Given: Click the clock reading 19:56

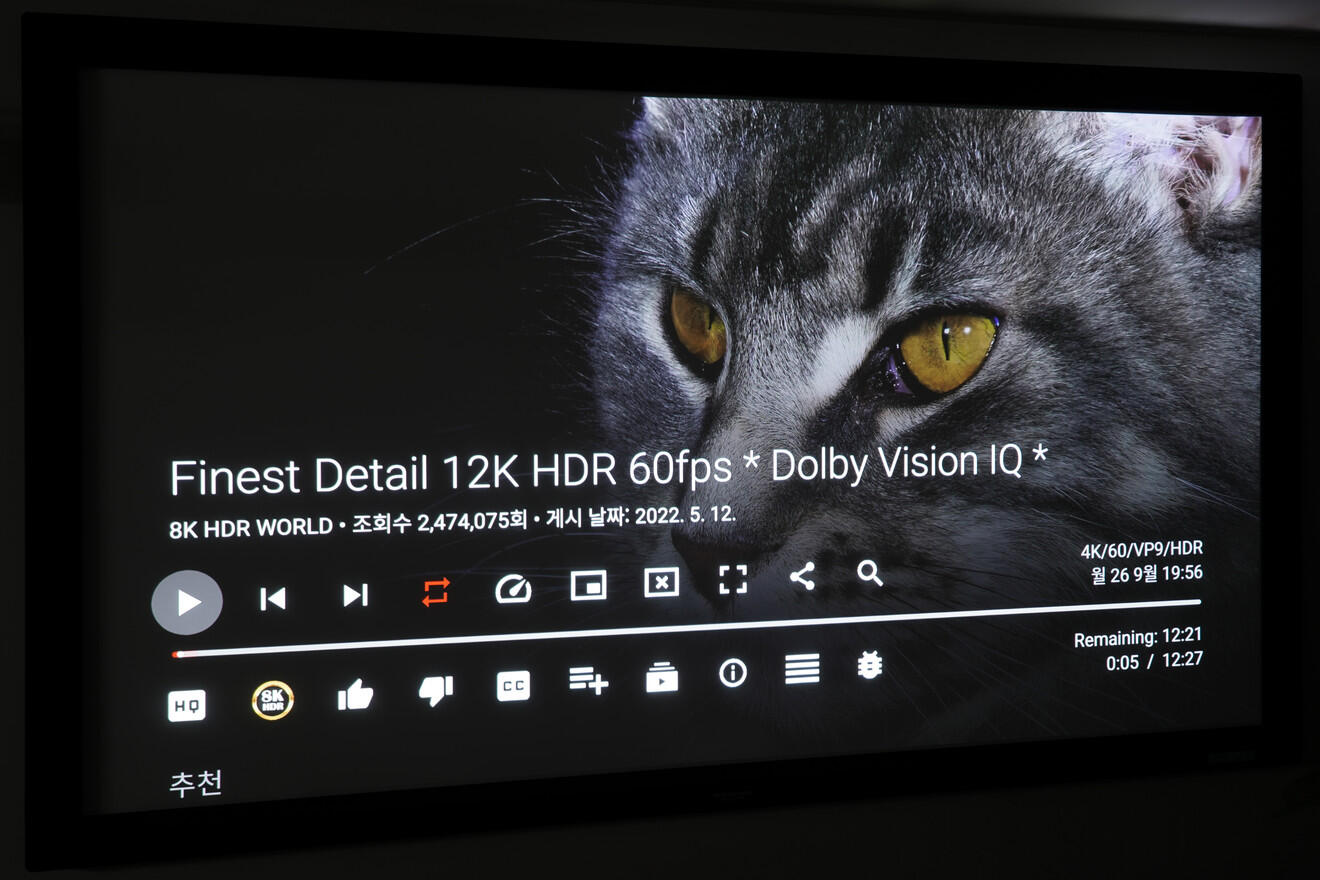Looking at the screenshot, I should (x=1179, y=573).
